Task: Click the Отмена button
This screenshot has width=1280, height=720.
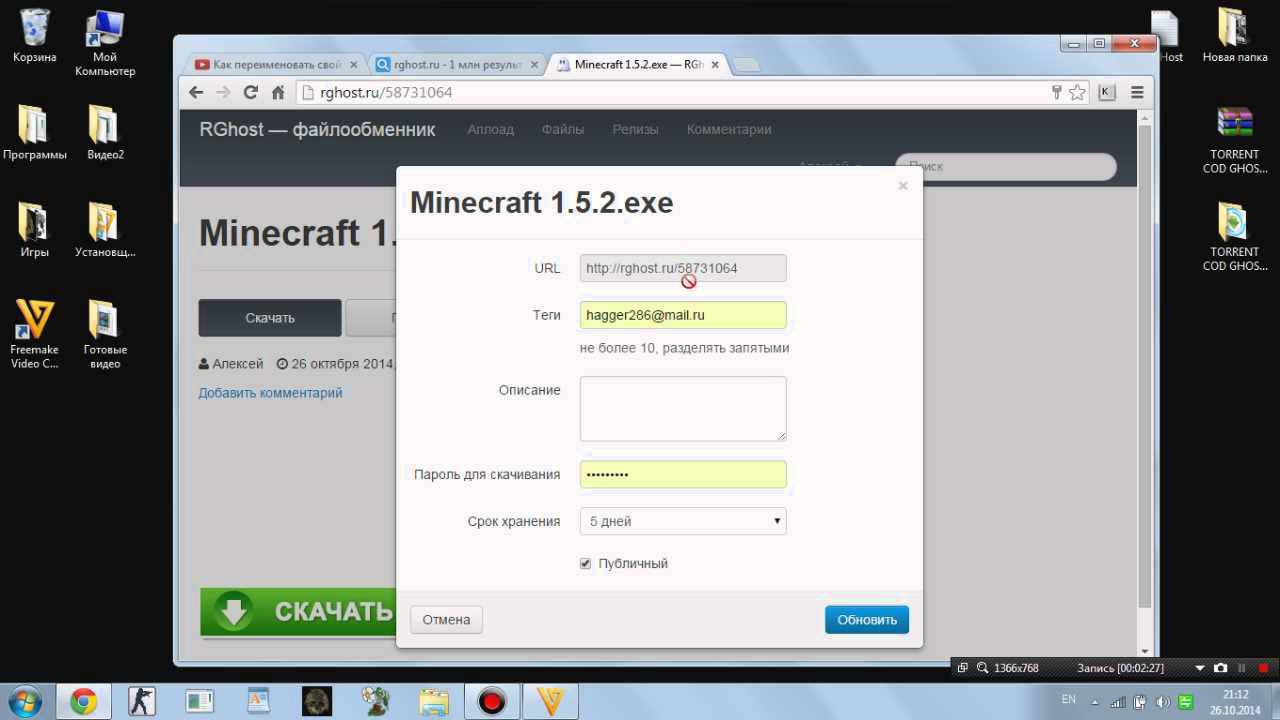Action: coord(446,619)
